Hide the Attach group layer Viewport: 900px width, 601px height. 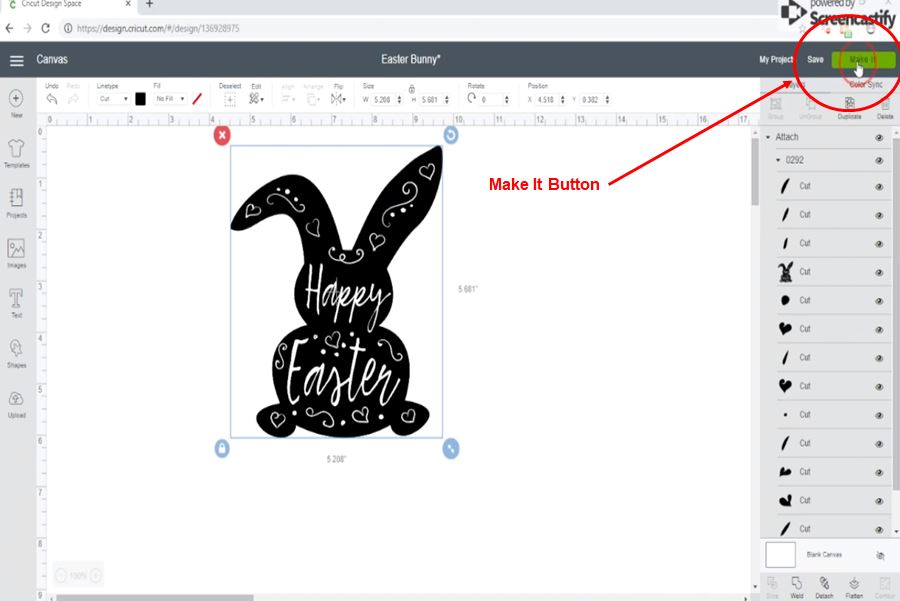click(x=879, y=137)
